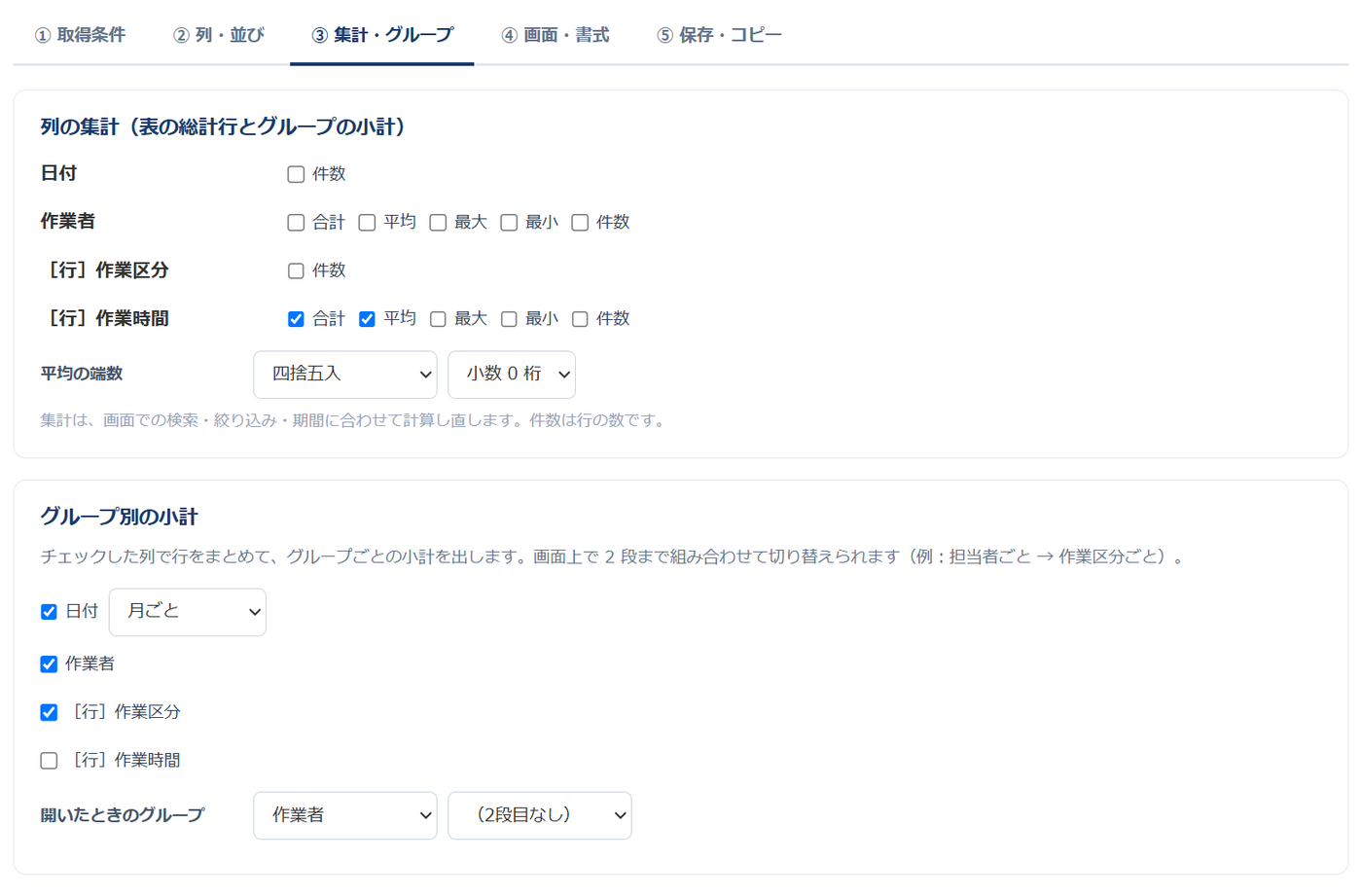Open the 月ごと date interval dropdown

188,612
